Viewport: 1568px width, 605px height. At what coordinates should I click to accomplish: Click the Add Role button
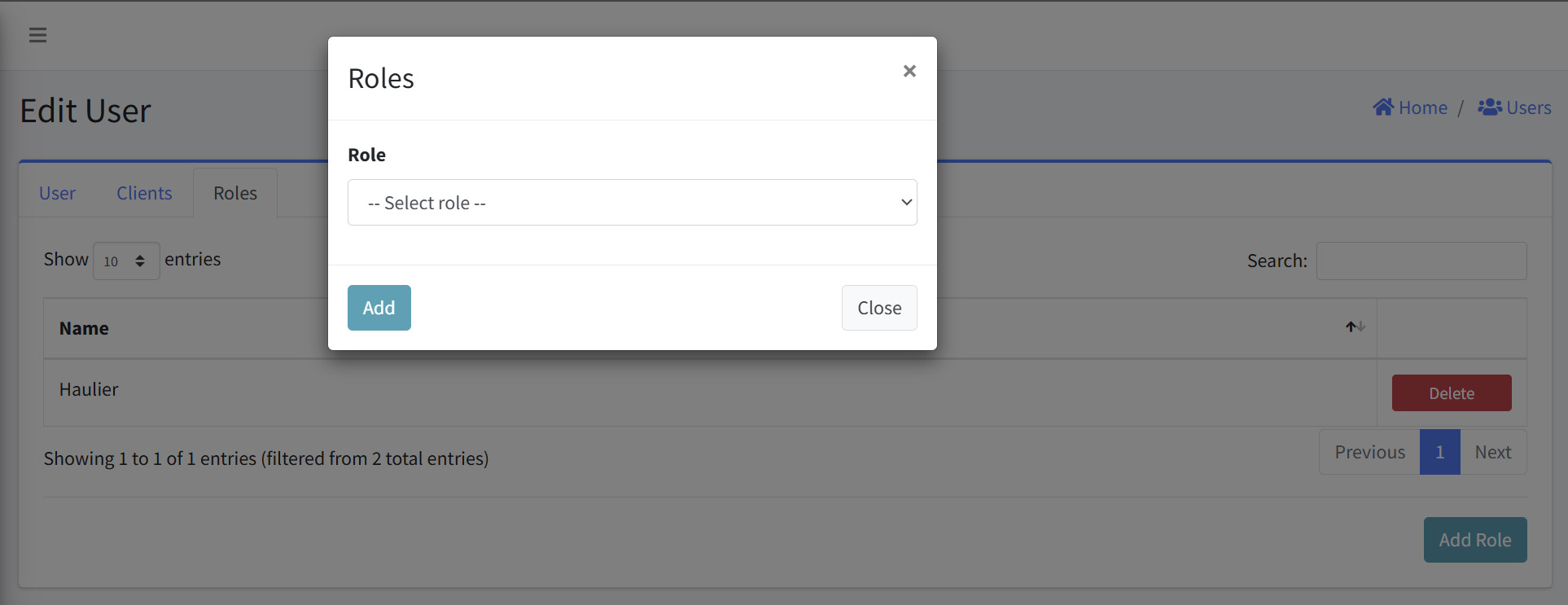pos(1475,540)
